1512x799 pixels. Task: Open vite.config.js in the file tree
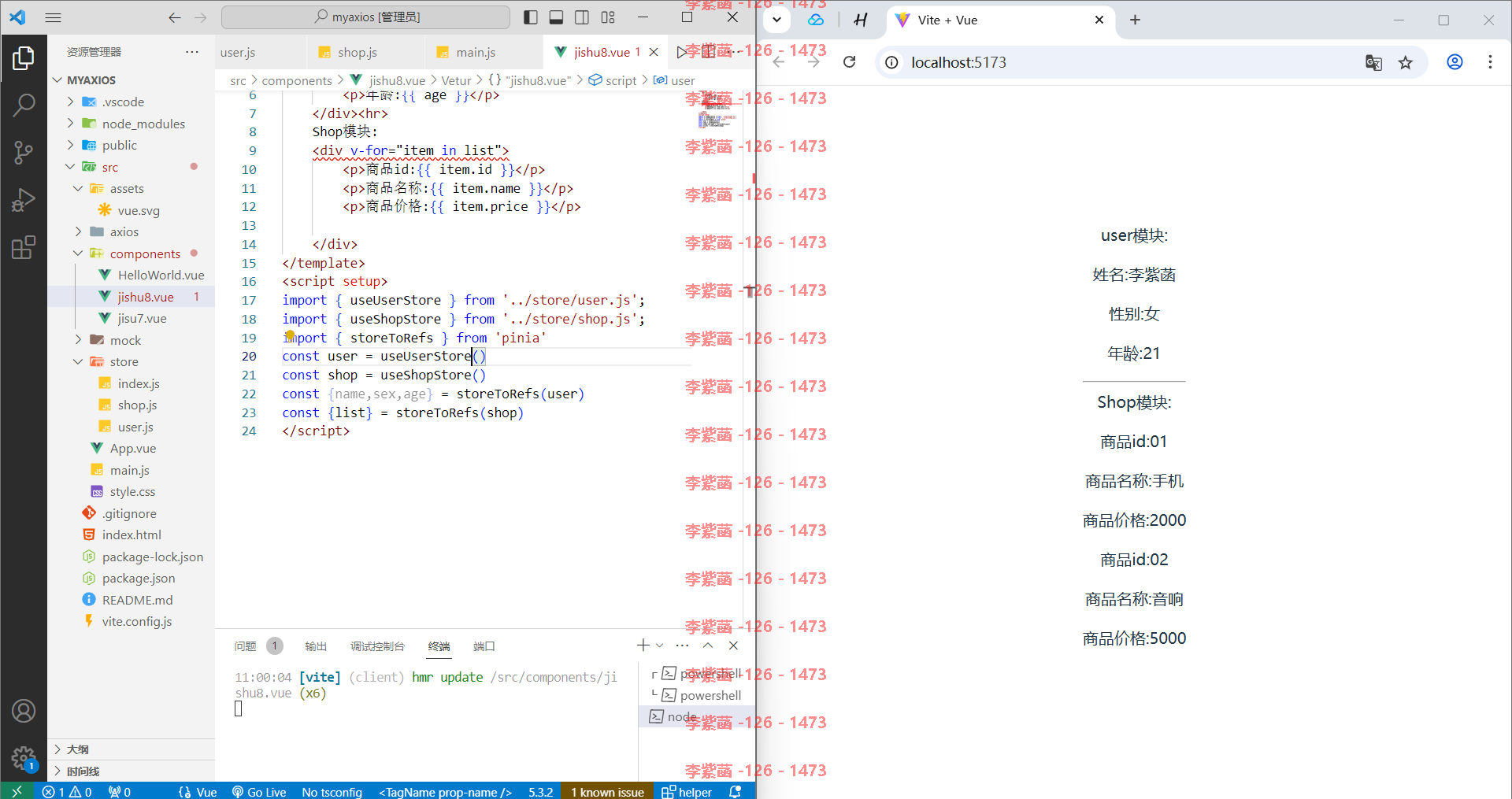[131, 621]
